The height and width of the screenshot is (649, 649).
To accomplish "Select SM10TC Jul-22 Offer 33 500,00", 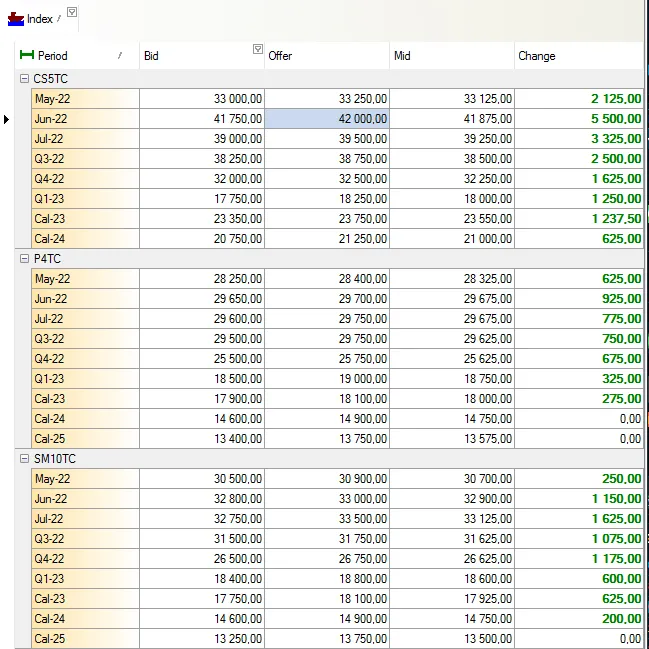I will point(327,519).
